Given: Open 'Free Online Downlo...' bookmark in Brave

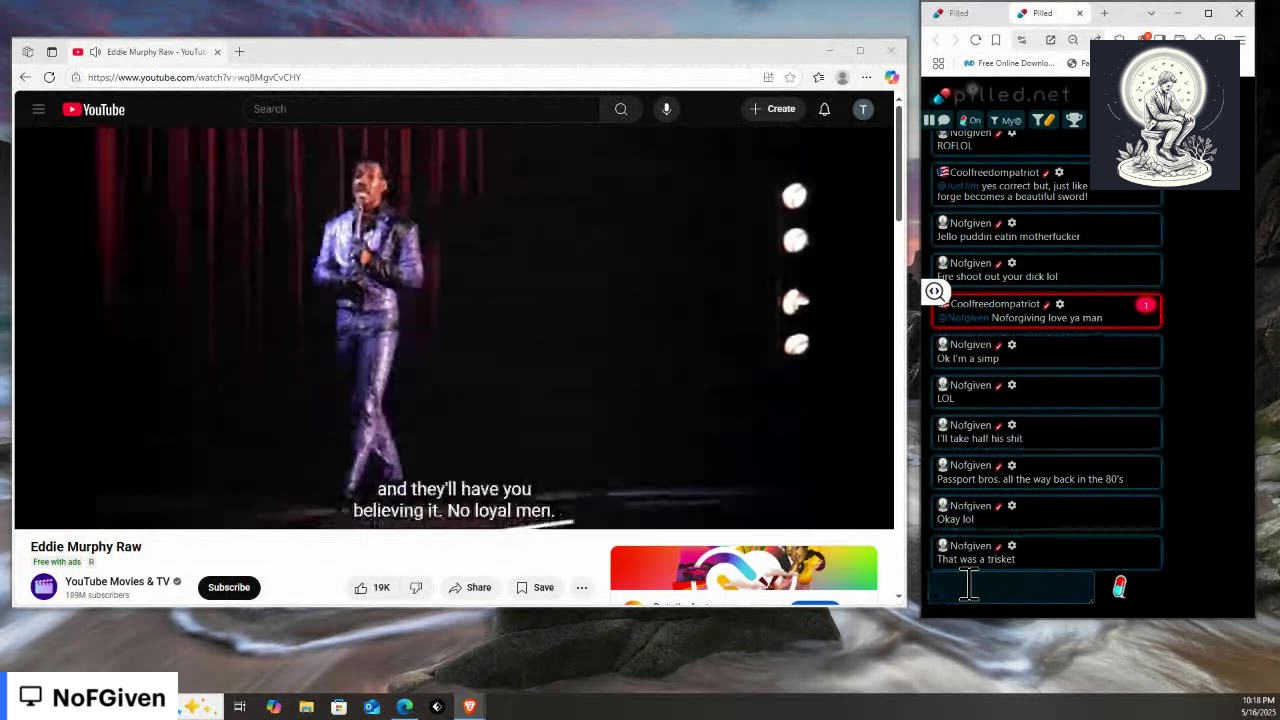Looking at the screenshot, I should [1008, 63].
